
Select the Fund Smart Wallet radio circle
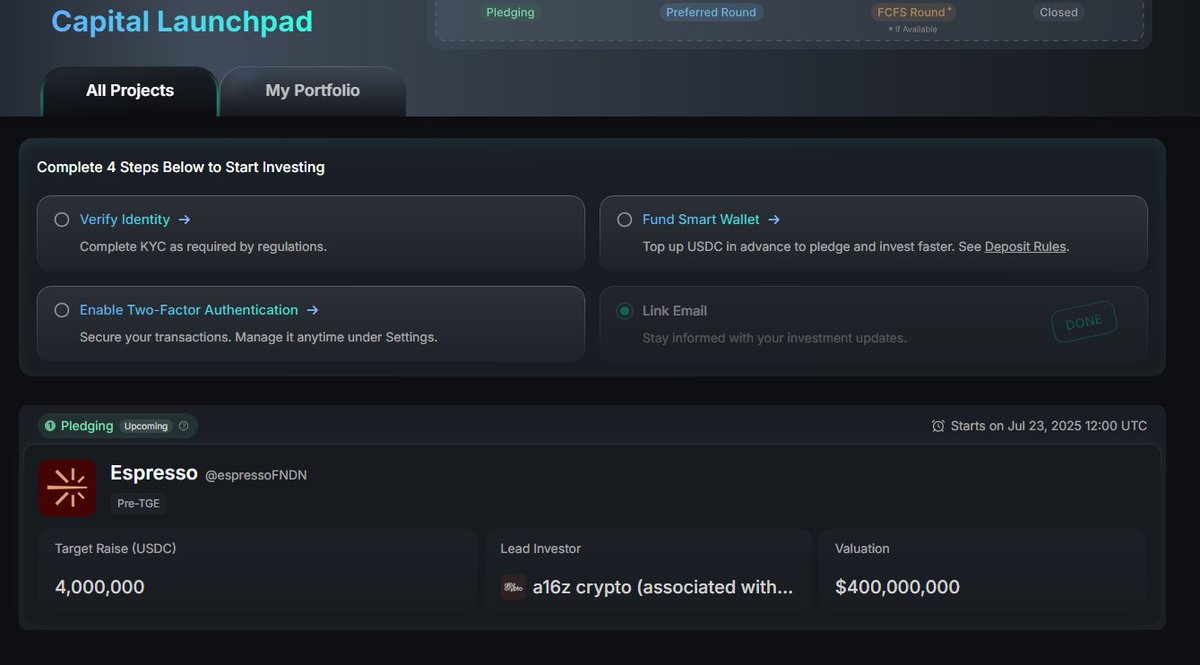point(625,219)
